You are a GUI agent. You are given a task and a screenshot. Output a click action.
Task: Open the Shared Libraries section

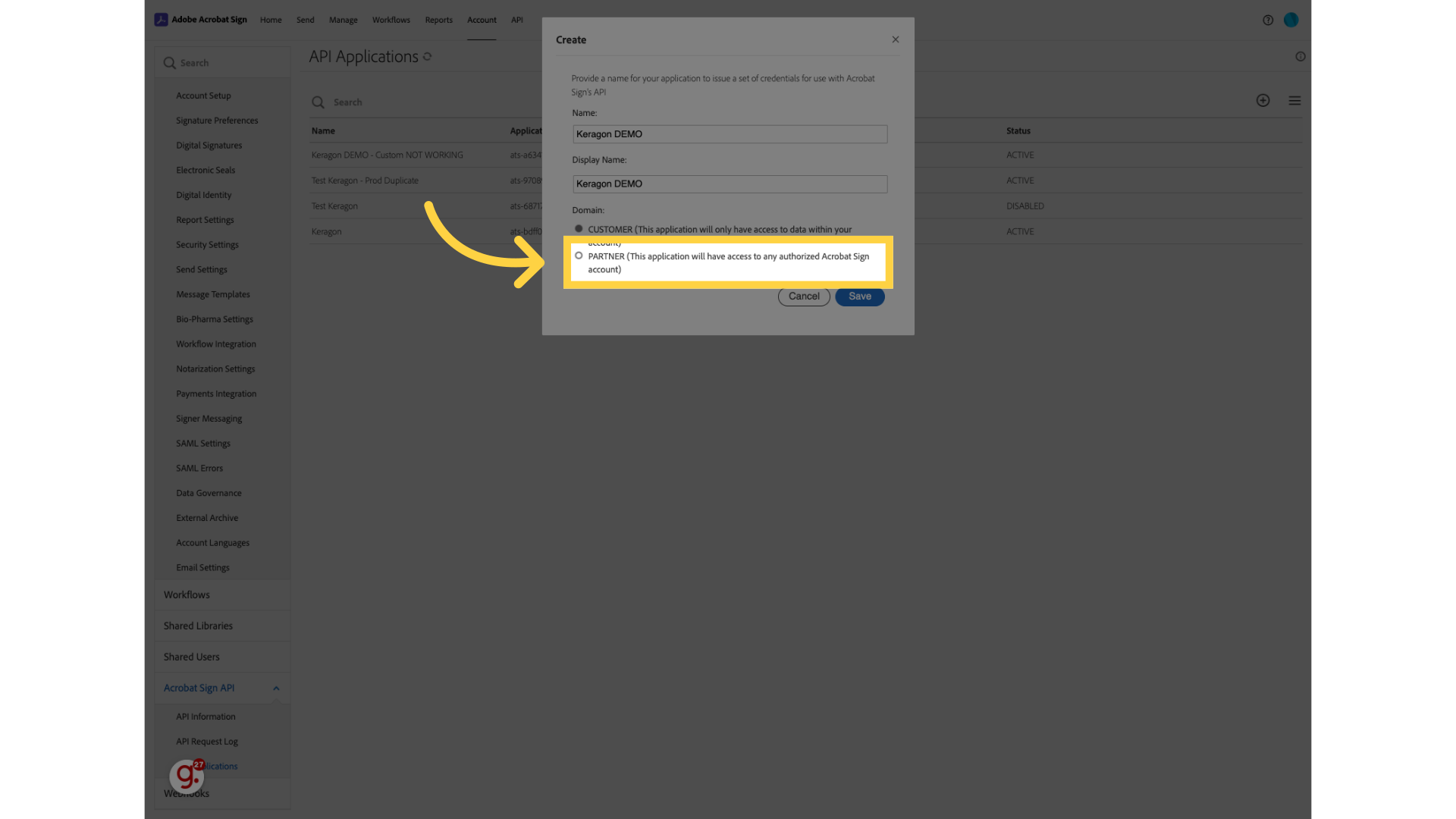coord(223,626)
